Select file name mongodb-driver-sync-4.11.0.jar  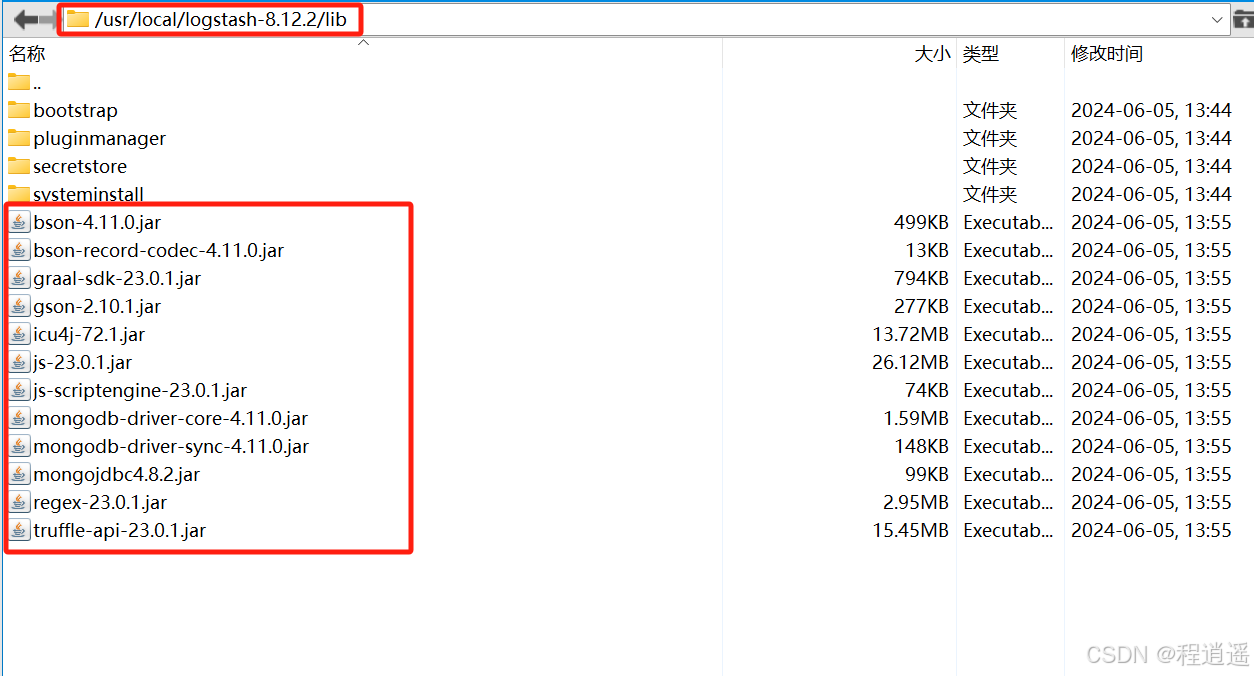(x=171, y=446)
